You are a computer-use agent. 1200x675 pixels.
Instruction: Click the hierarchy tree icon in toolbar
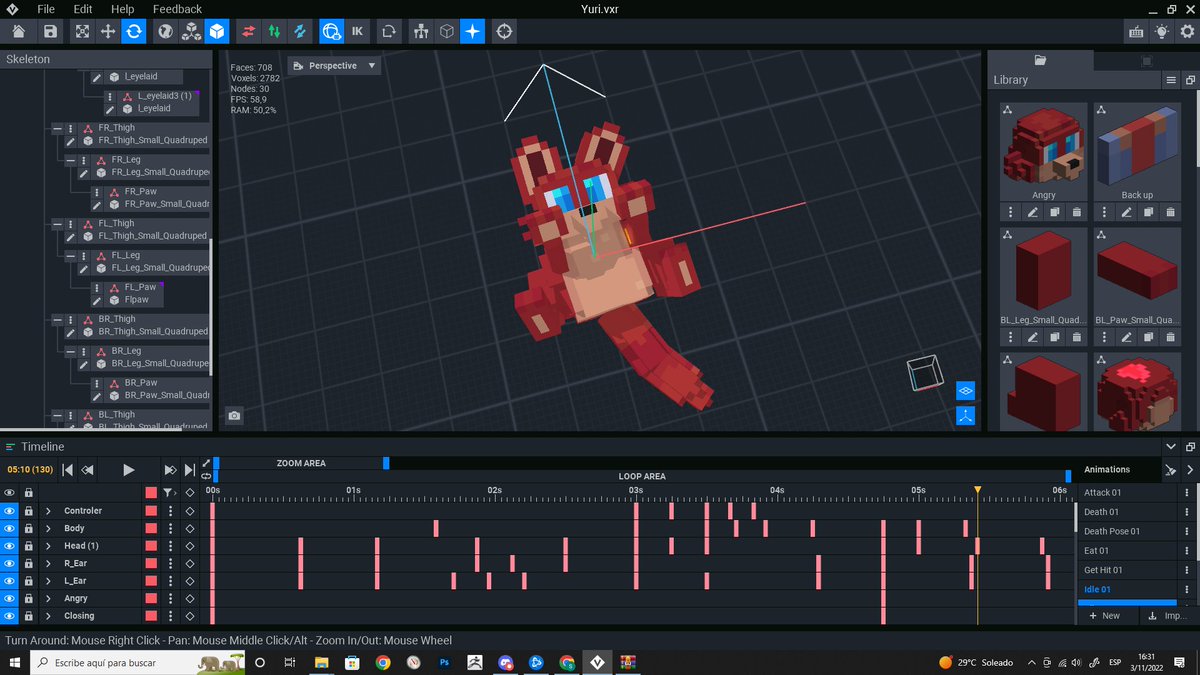pos(421,31)
